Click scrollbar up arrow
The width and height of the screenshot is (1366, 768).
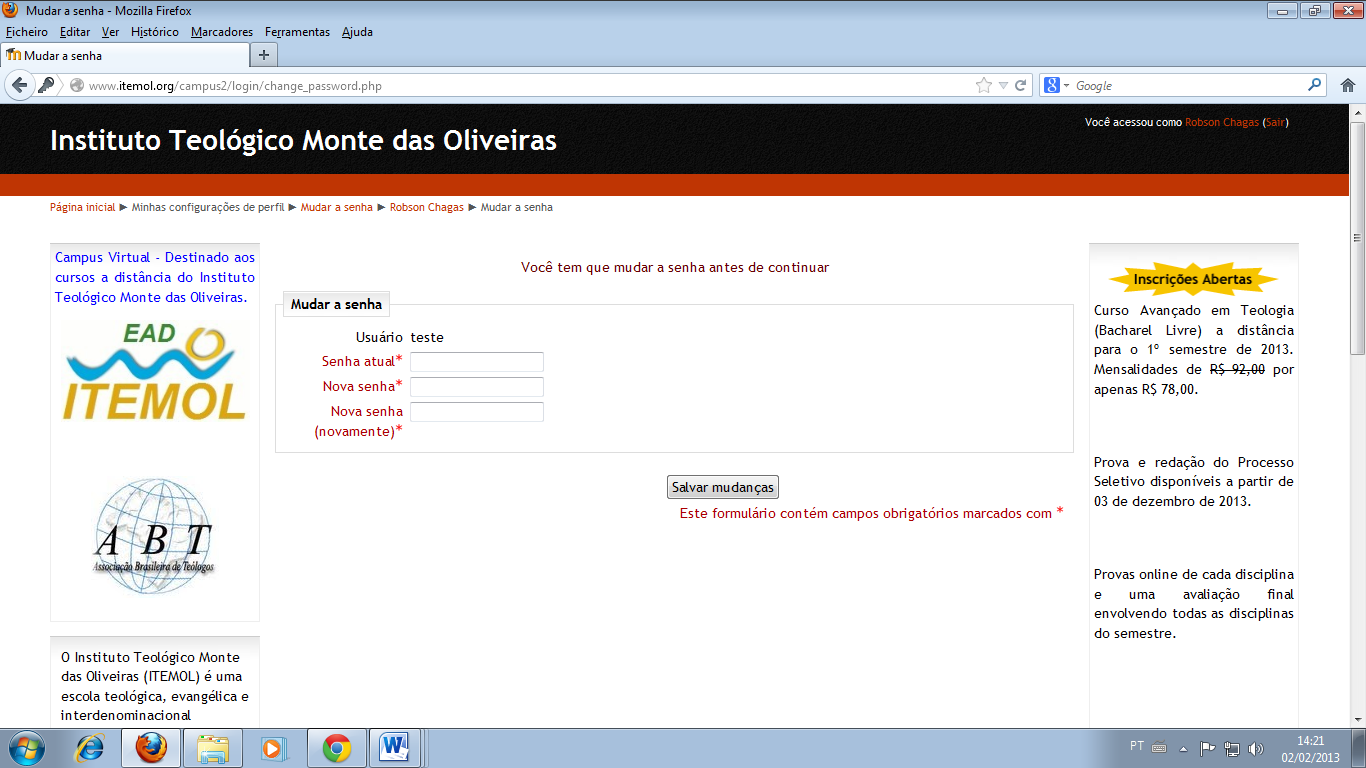(x=1357, y=112)
